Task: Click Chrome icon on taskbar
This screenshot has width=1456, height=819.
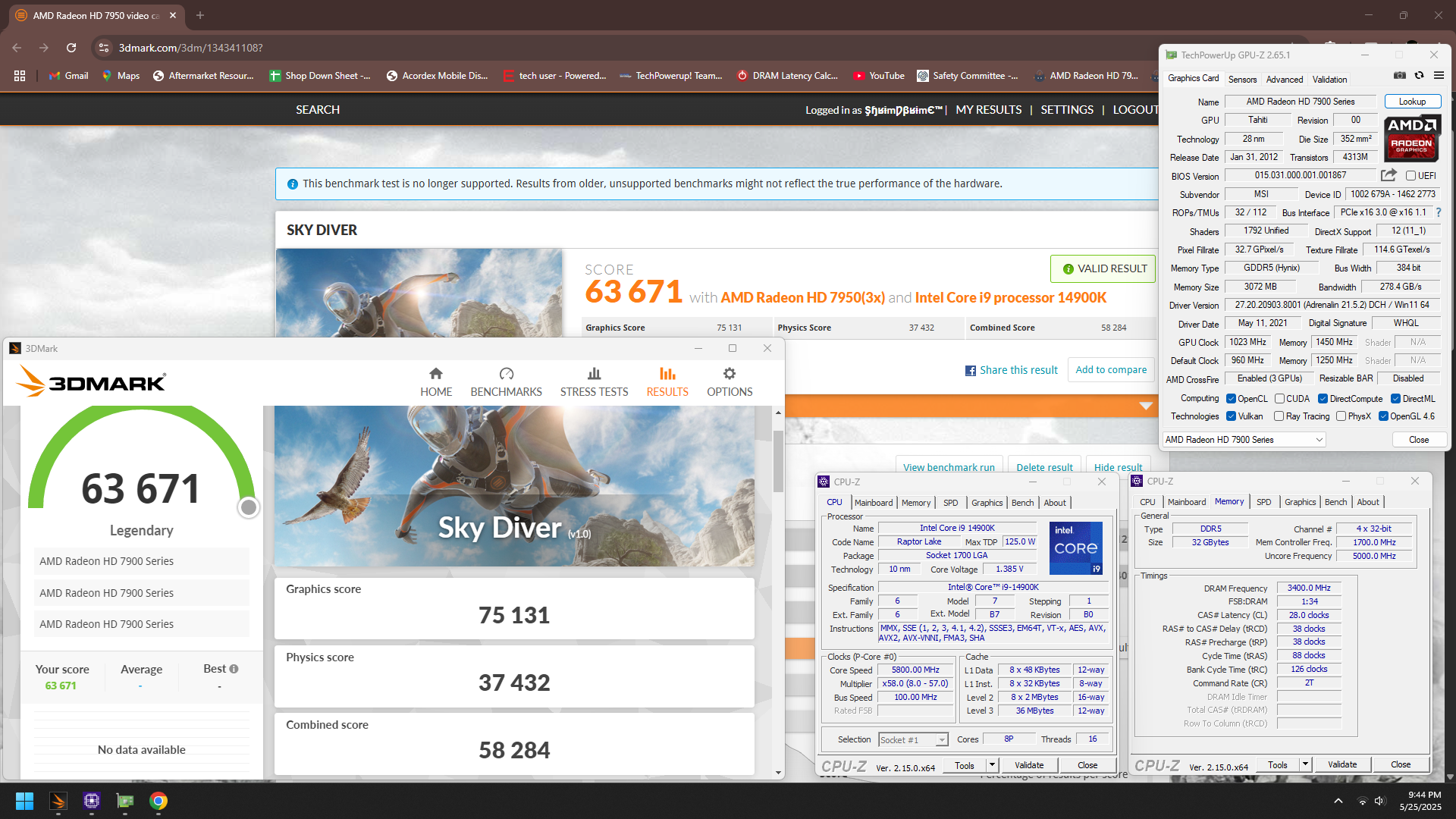Action: [158, 801]
